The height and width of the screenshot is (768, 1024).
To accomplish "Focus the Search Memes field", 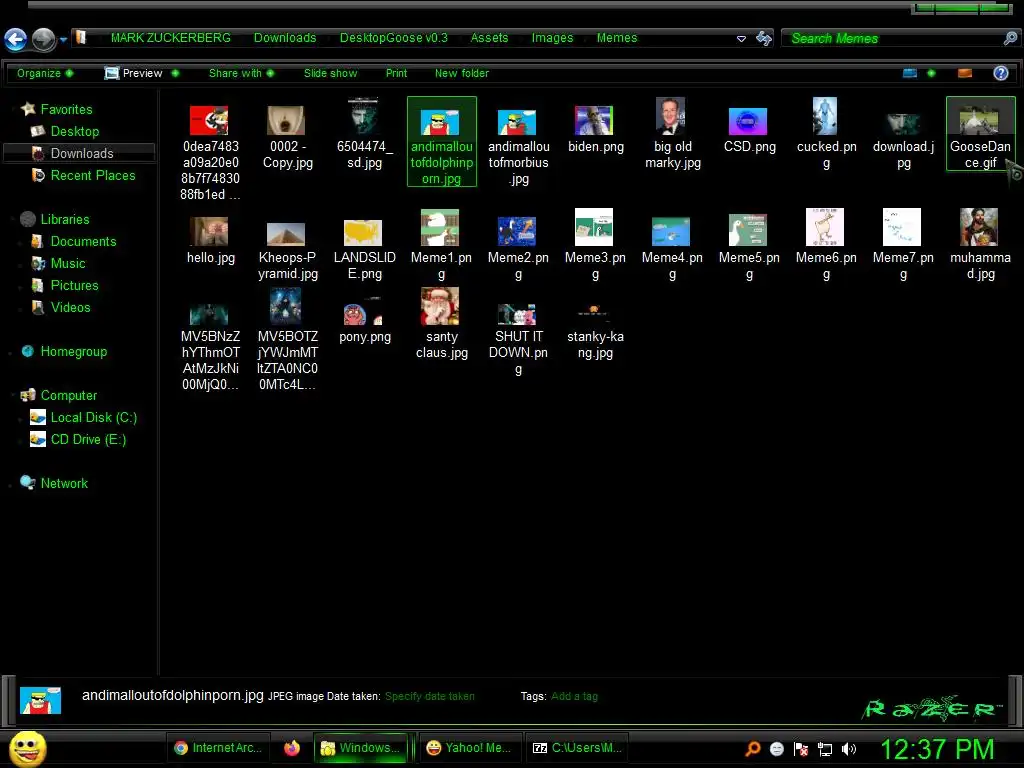I will [891, 39].
